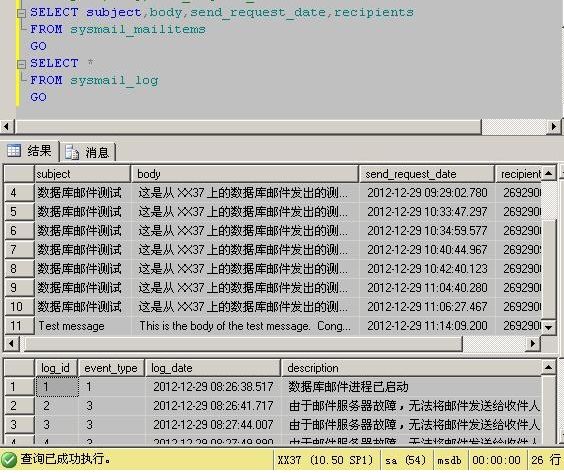Select row 6 header in mail items grid
The width and height of the screenshot is (564, 473).
(19, 231)
